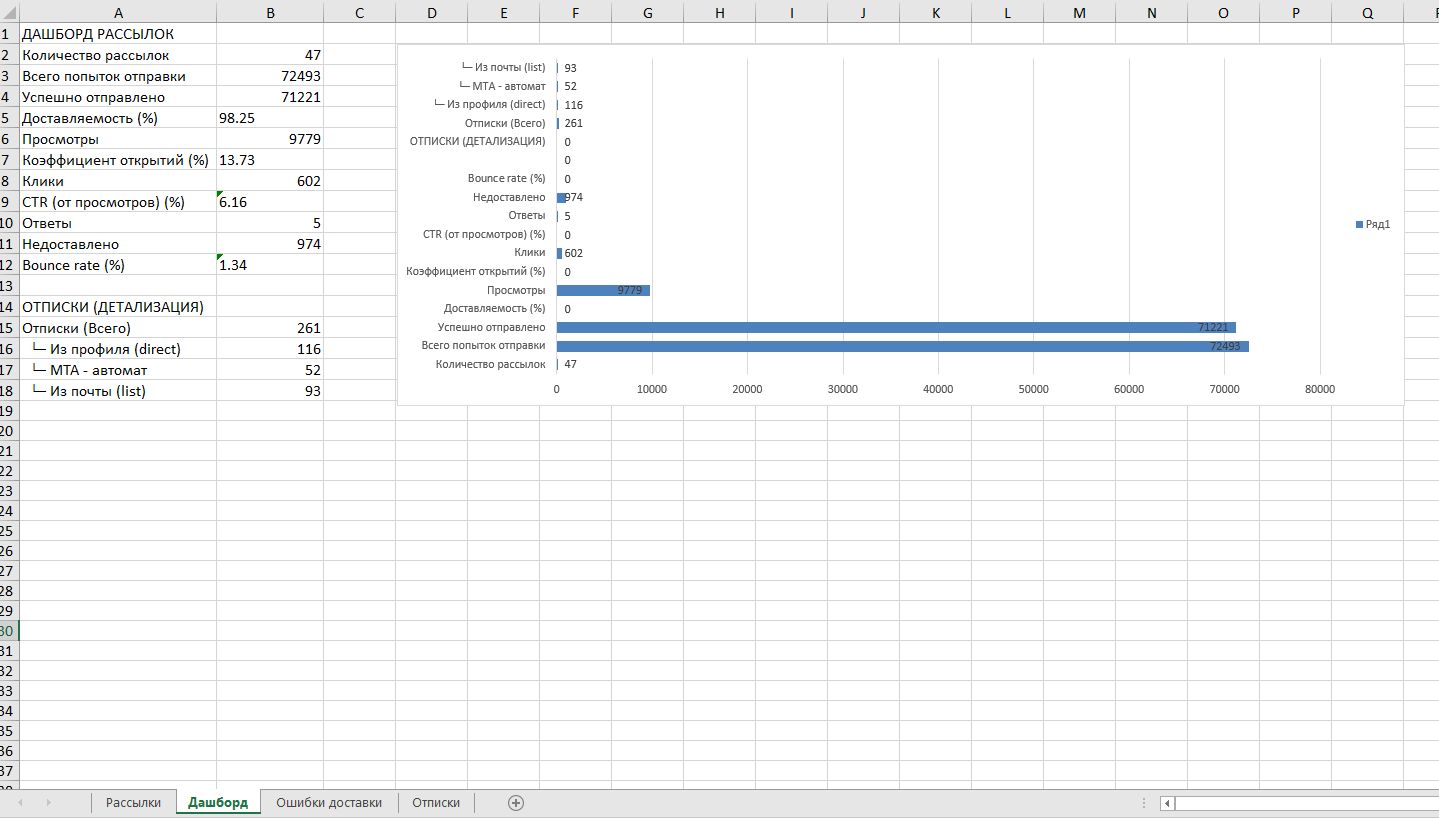Click the next sheet scroll arrow
The width and height of the screenshot is (1439, 818).
(x=48, y=802)
